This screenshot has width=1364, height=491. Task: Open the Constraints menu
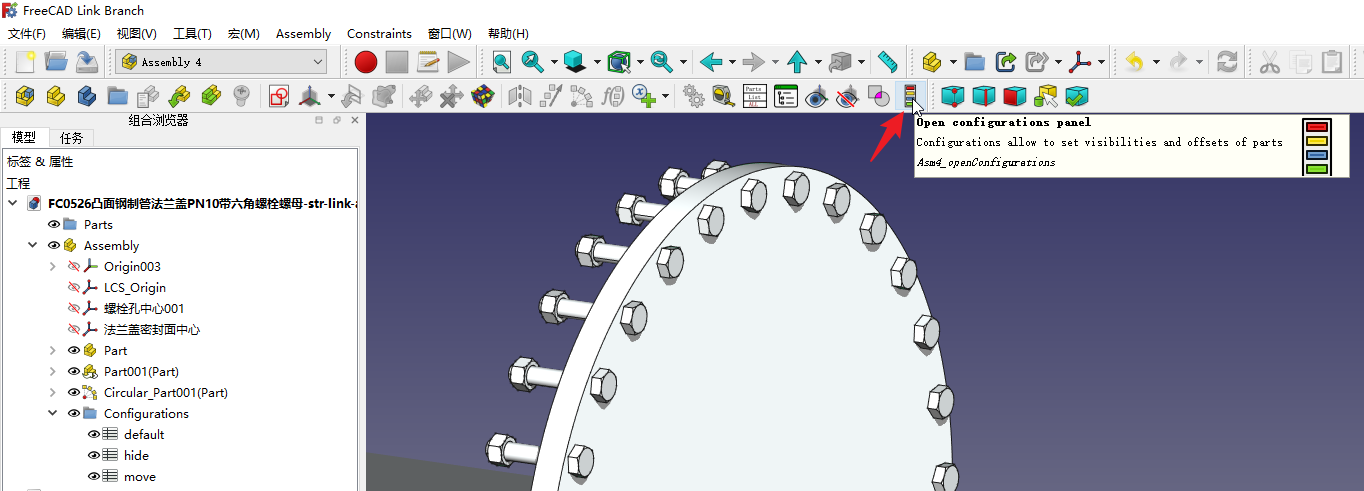click(379, 34)
